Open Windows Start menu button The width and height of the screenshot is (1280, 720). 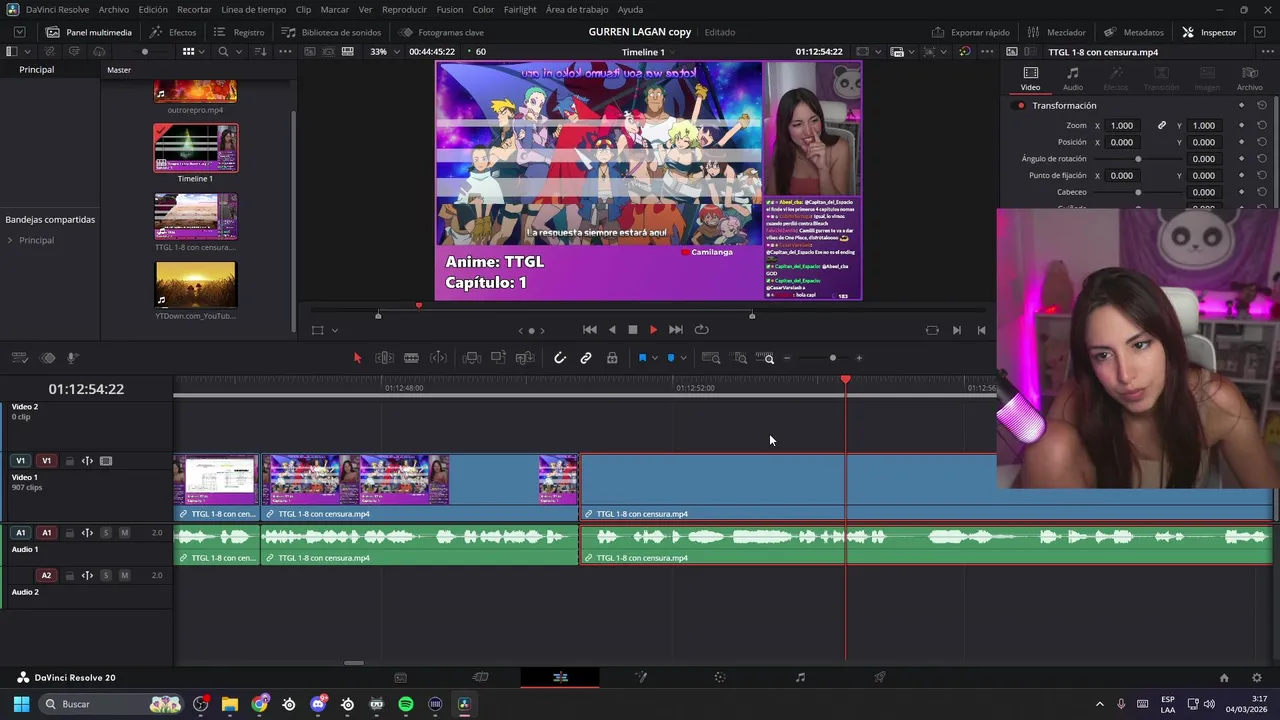tap(21, 704)
